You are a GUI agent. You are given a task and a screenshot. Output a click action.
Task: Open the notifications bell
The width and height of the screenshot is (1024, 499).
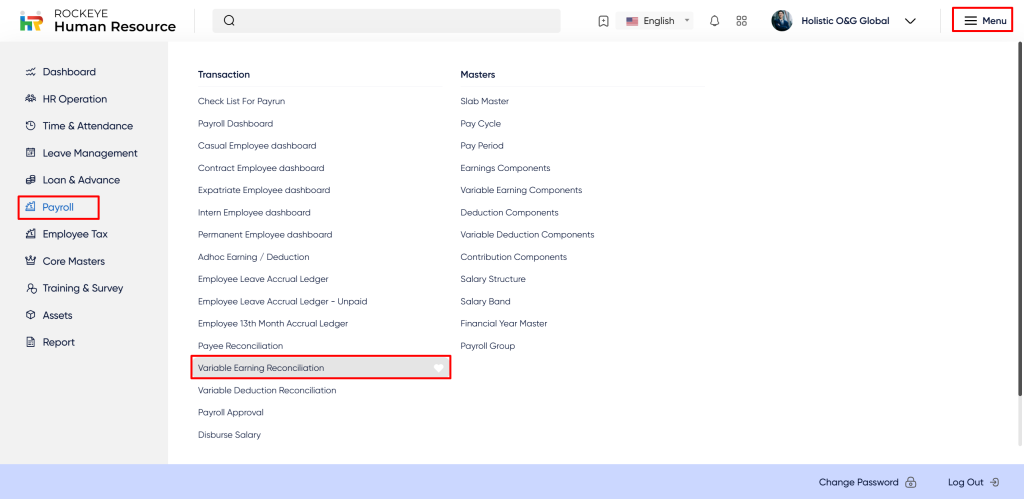tap(714, 21)
